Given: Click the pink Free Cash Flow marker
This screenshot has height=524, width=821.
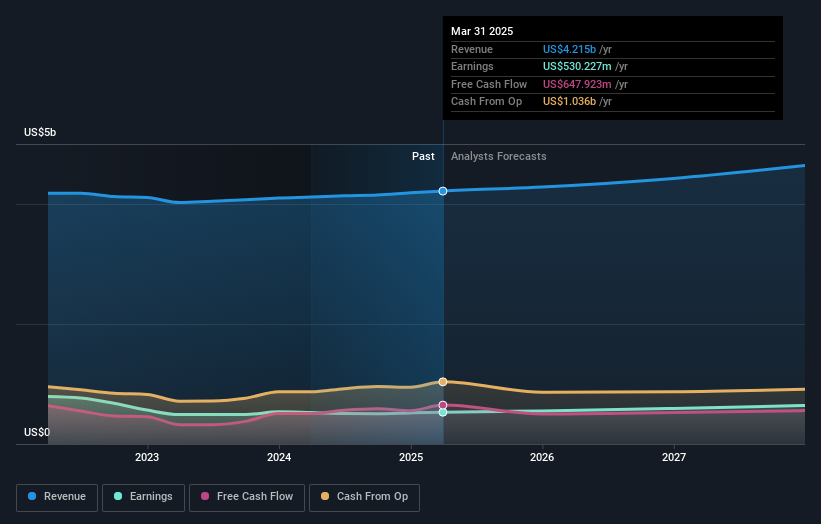Looking at the screenshot, I should coord(443,405).
